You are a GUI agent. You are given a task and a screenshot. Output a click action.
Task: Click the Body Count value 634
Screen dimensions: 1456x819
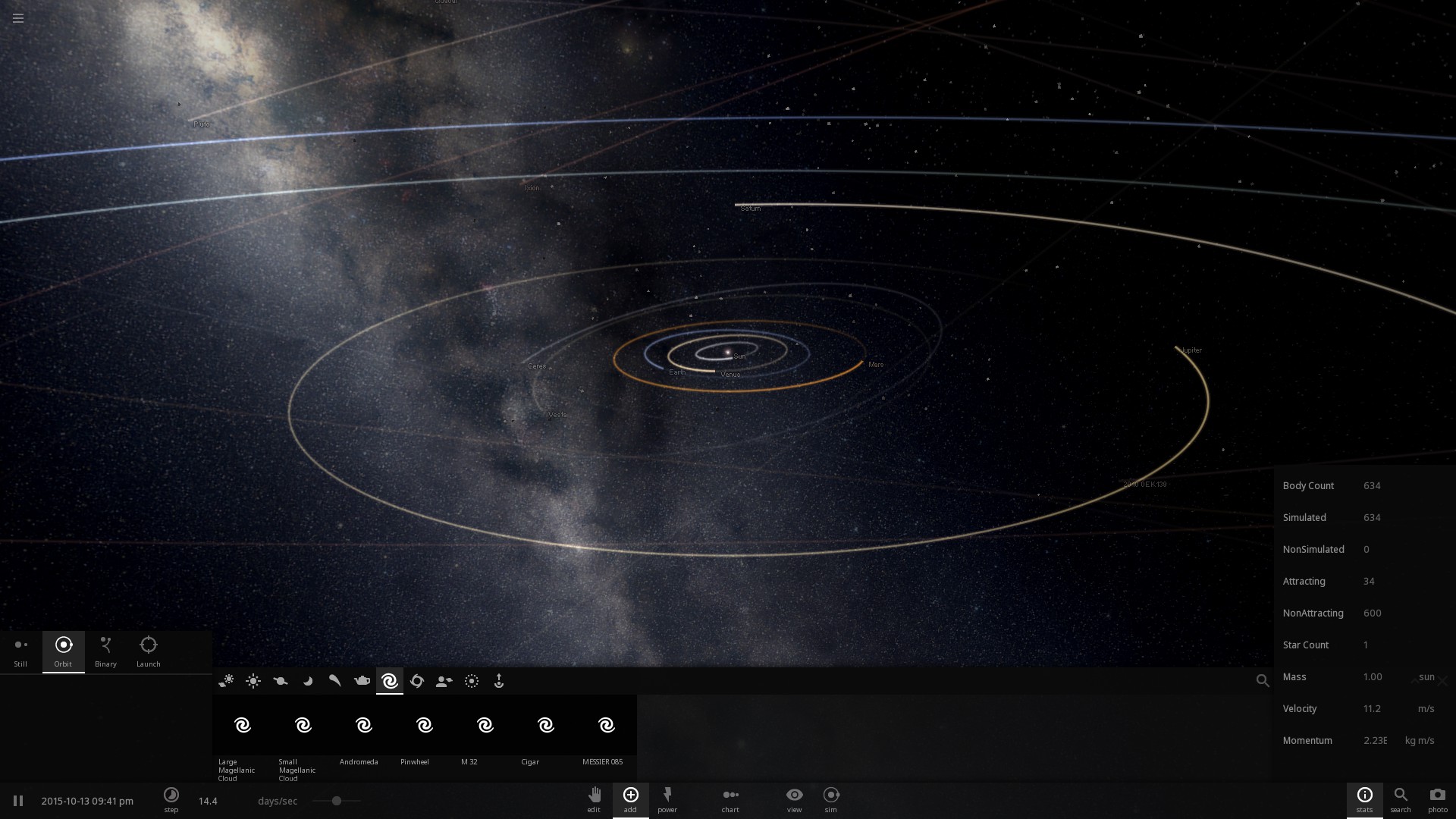pyautogui.click(x=1372, y=486)
